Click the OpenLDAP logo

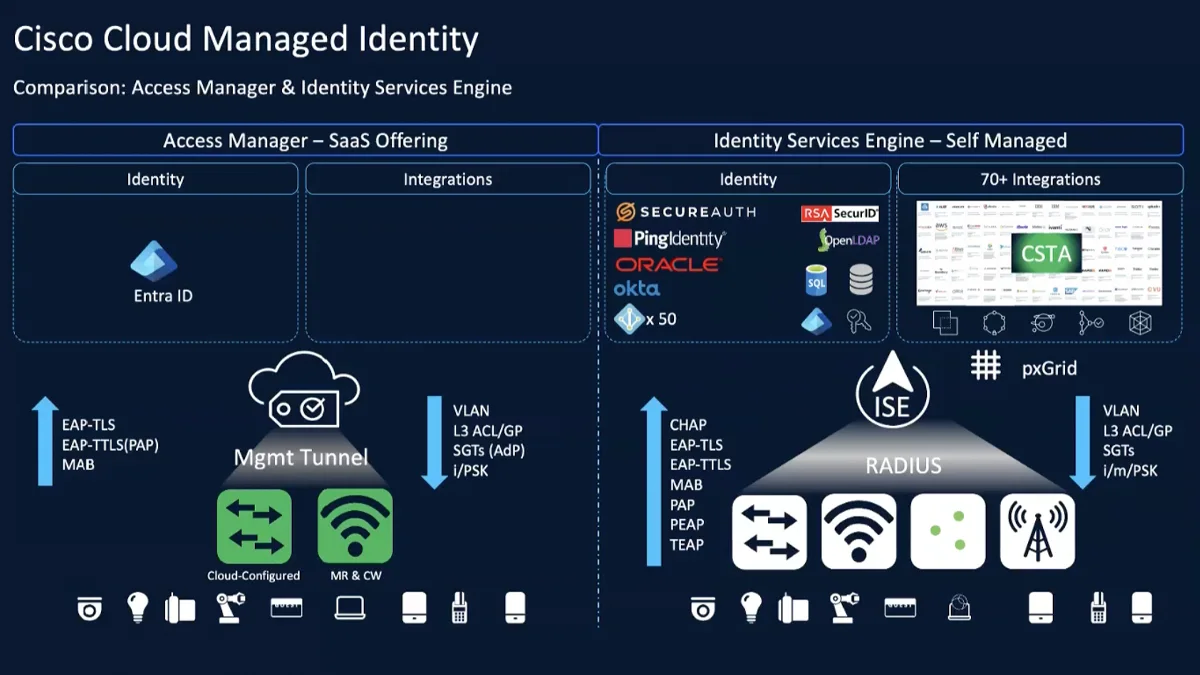coord(848,241)
